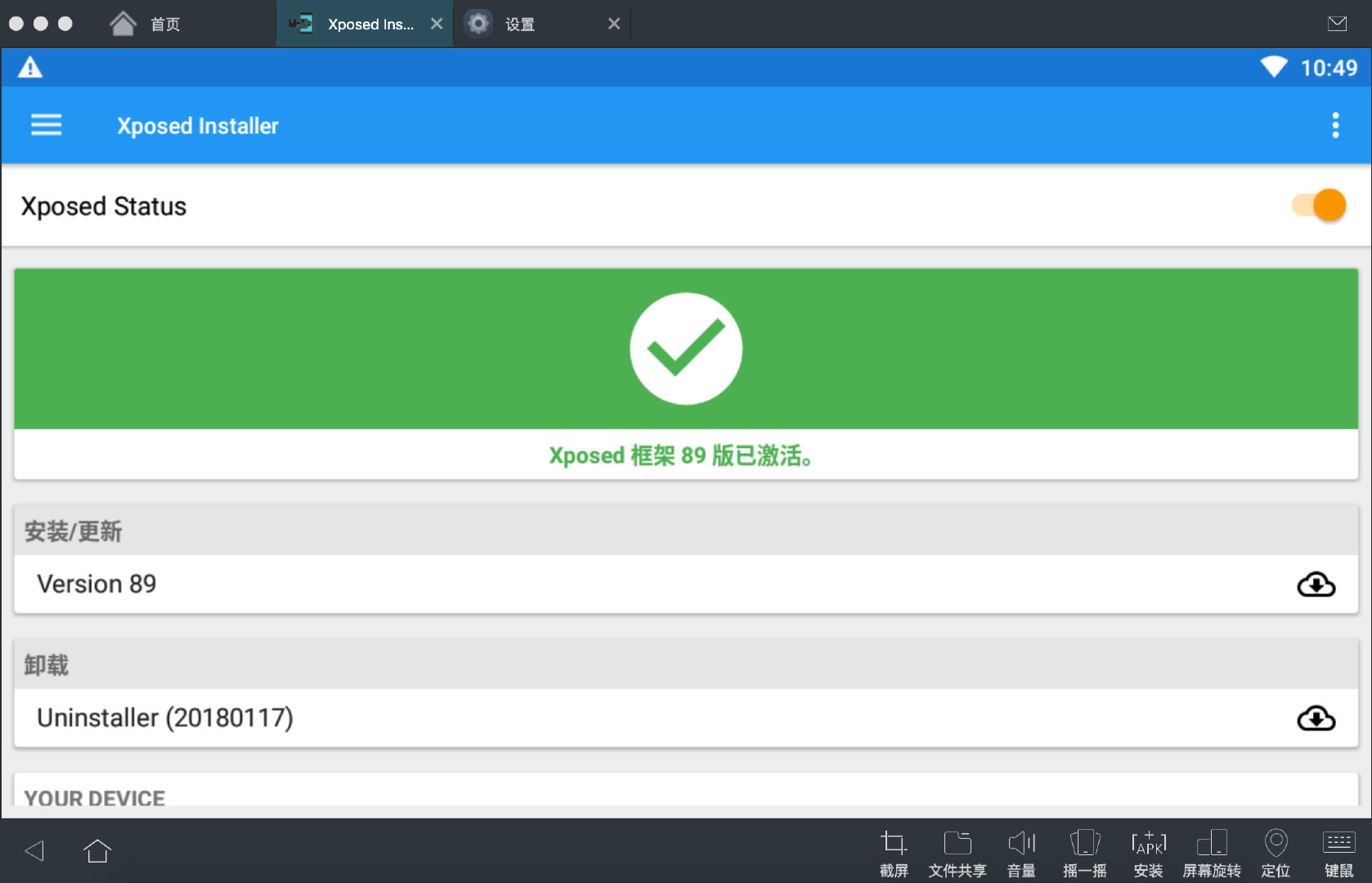Click the Wi-Fi status icon

pyautogui.click(x=1273, y=67)
